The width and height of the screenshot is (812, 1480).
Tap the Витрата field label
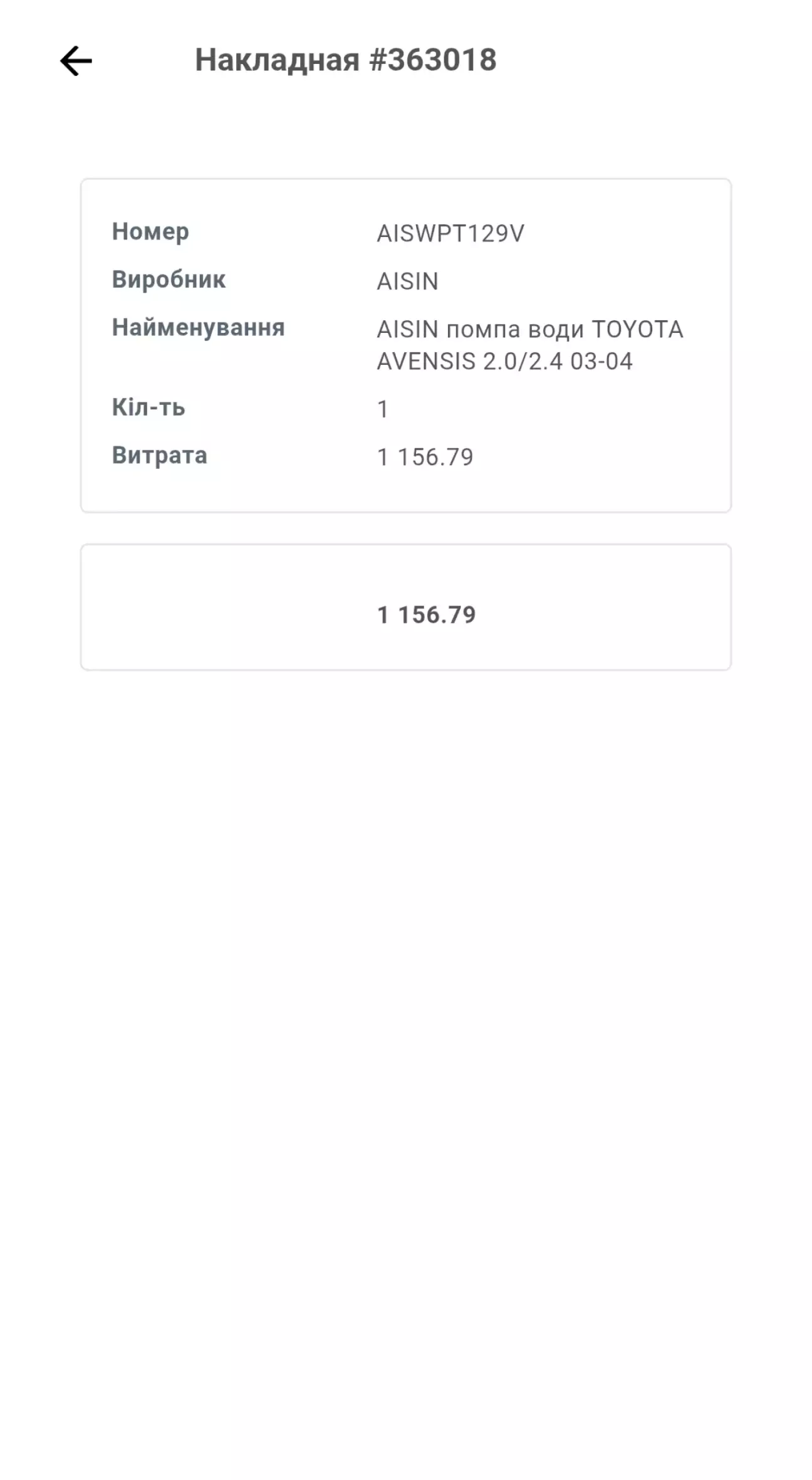click(x=159, y=455)
